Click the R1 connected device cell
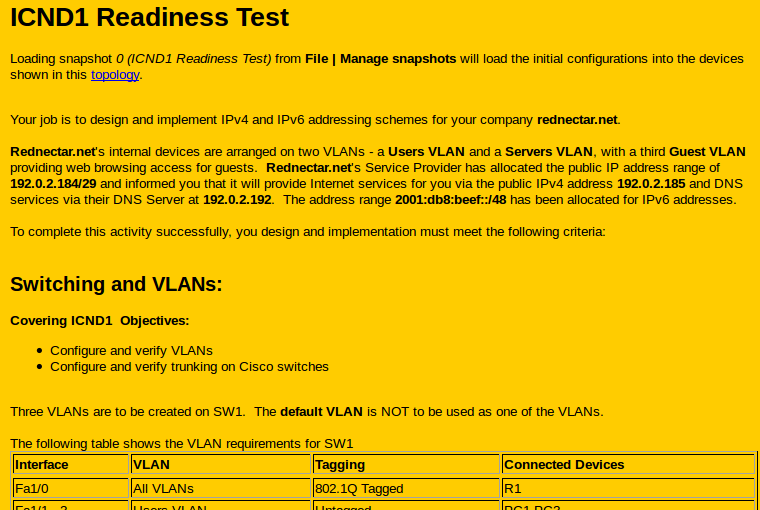The image size is (760, 510). (x=513, y=489)
